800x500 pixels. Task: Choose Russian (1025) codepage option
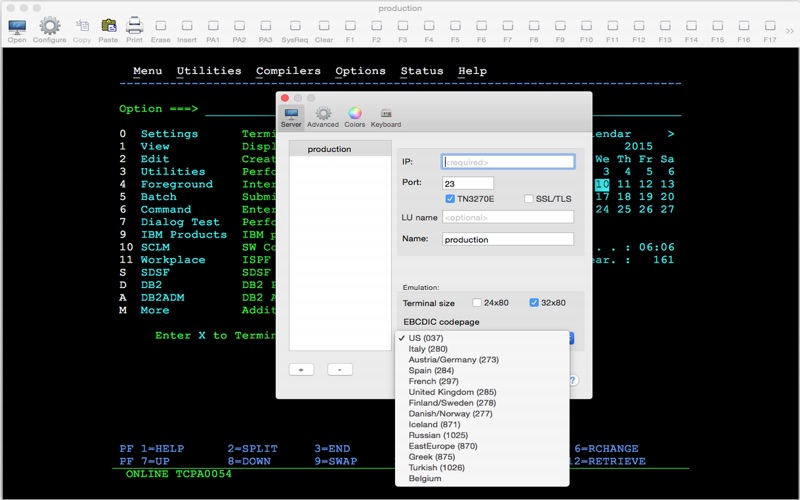pyautogui.click(x=440, y=436)
